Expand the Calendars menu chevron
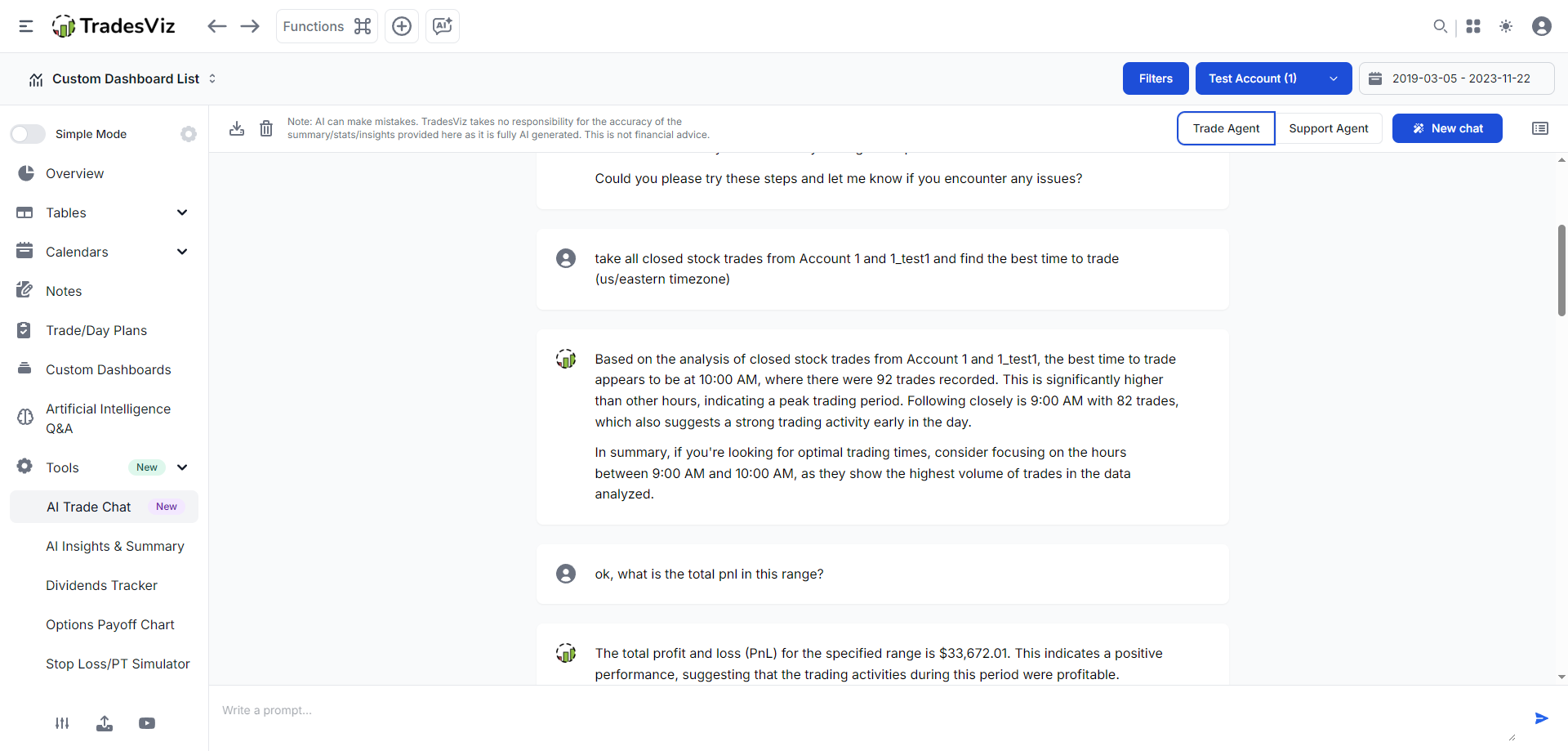This screenshot has width=1568, height=751. tap(182, 252)
